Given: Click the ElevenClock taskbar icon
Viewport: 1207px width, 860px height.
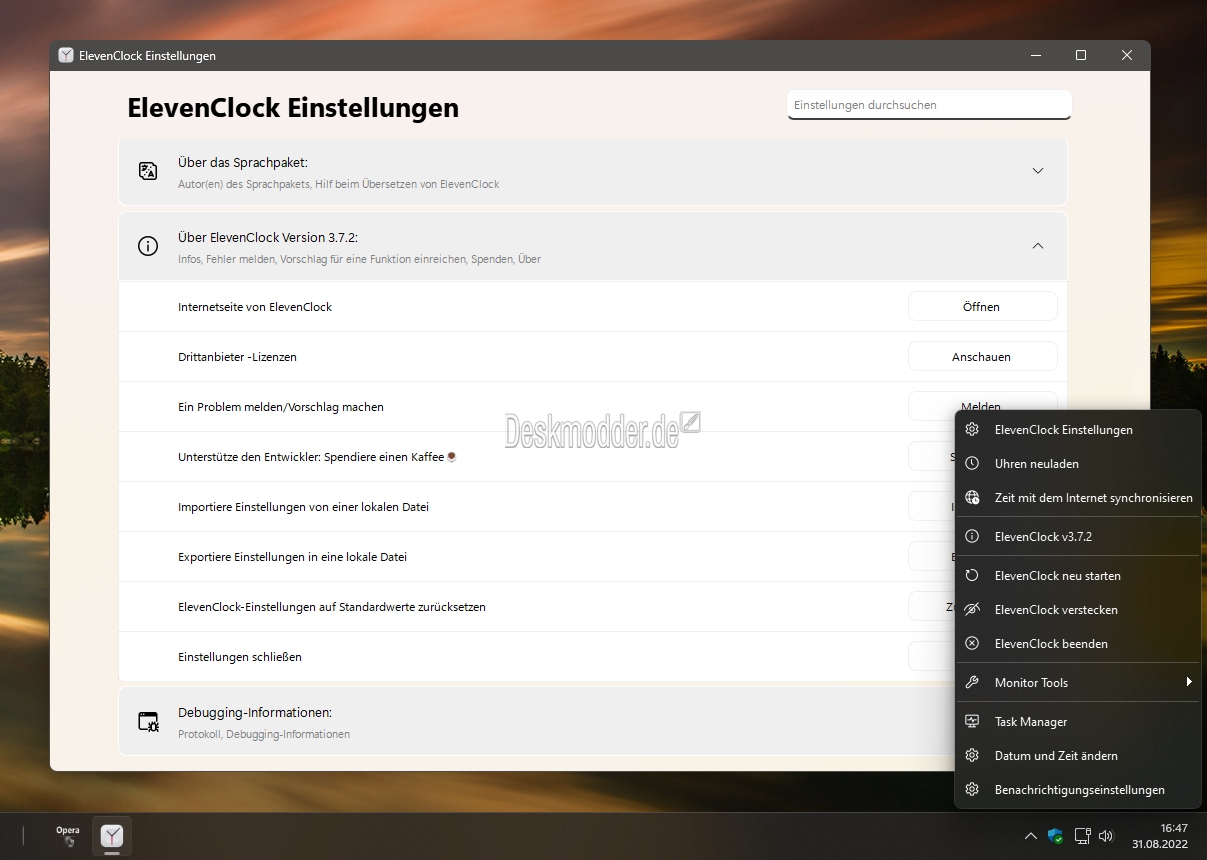Looking at the screenshot, I should coord(112,836).
